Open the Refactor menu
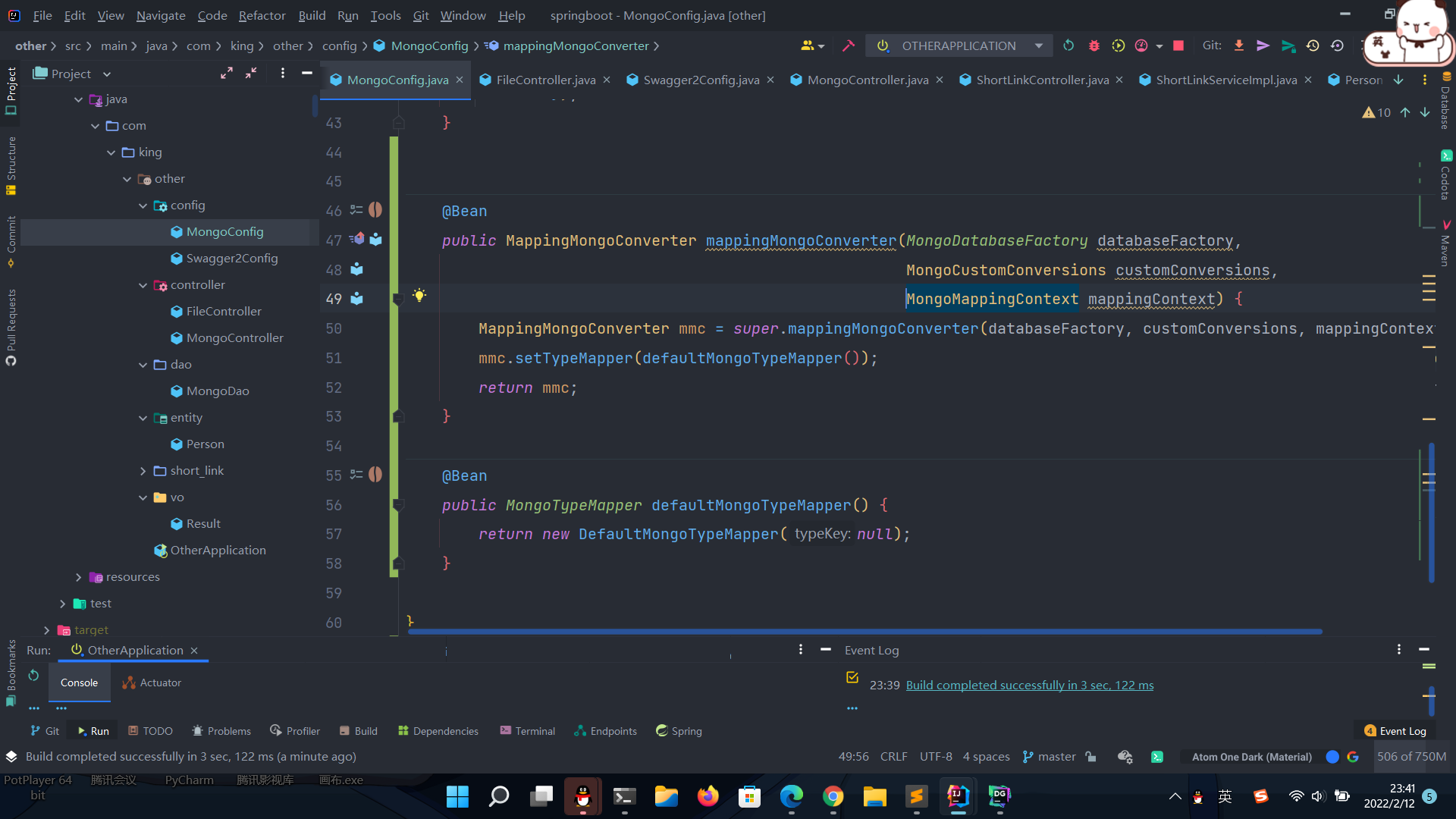Viewport: 1456px width, 819px height. point(262,15)
